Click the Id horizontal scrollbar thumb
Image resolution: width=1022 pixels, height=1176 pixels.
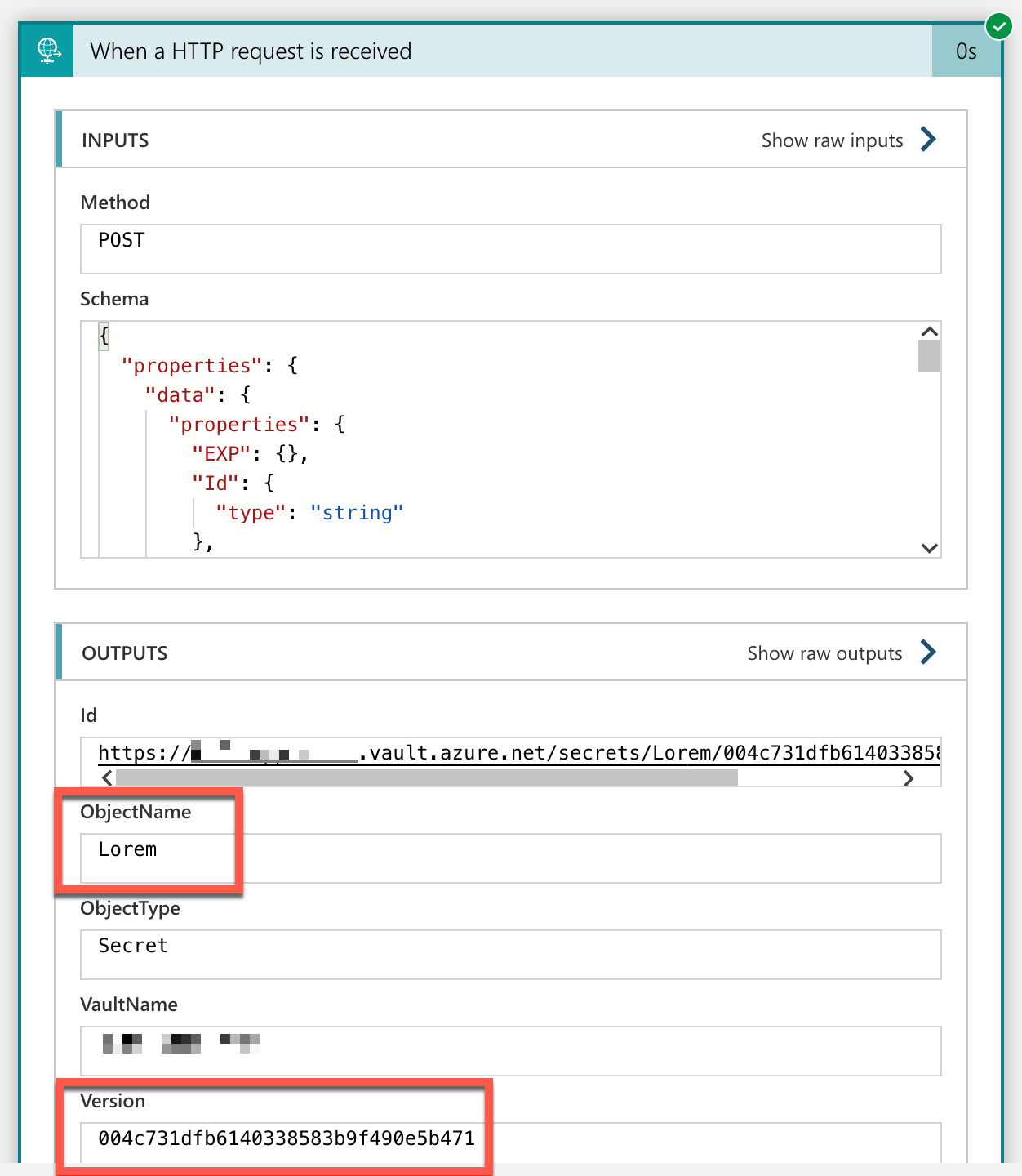pos(426,777)
